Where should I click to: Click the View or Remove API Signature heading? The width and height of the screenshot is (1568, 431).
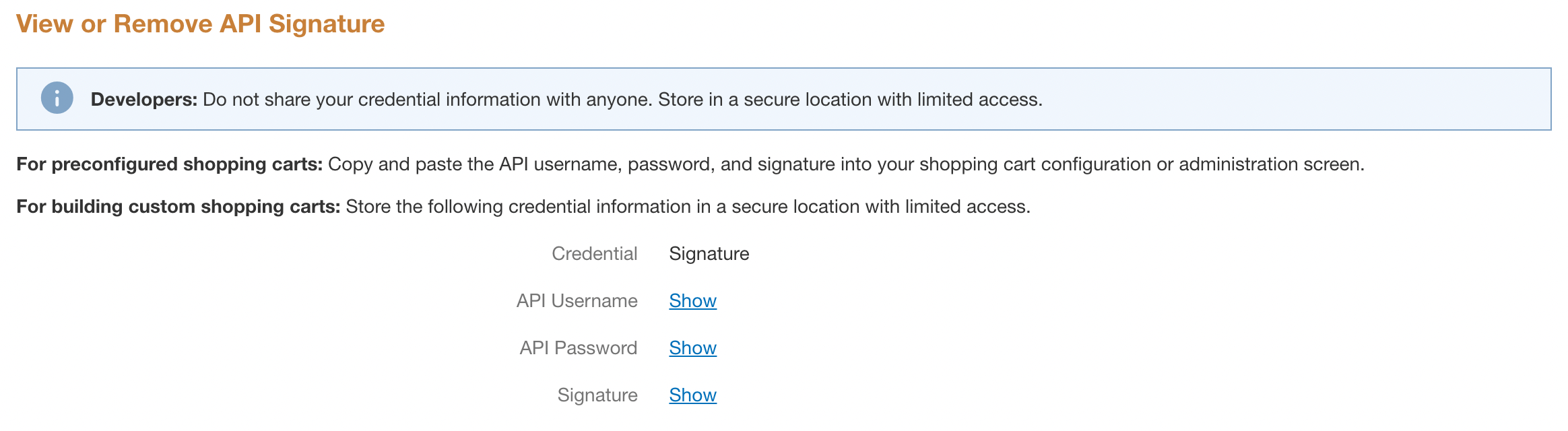point(201,24)
